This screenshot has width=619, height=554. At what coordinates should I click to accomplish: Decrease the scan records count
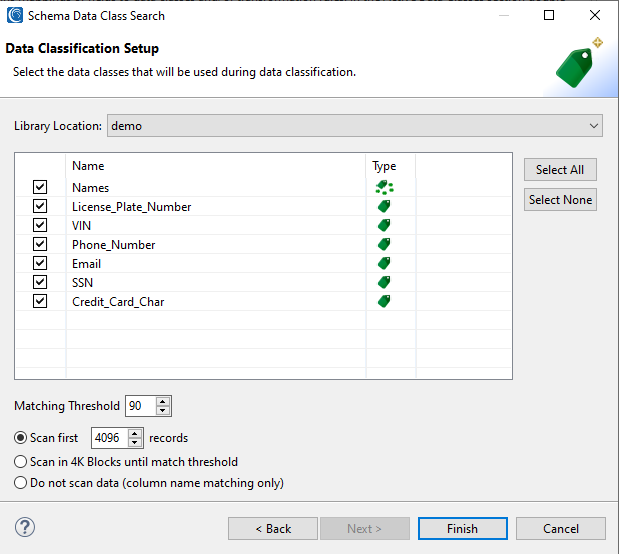[x=136, y=443]
